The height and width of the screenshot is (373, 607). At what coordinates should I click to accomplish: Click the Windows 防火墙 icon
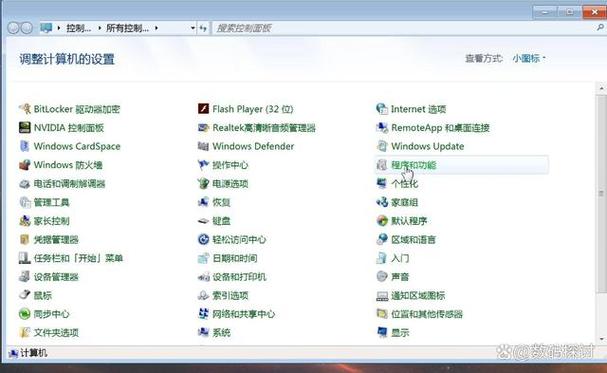(x=25, y=165)
